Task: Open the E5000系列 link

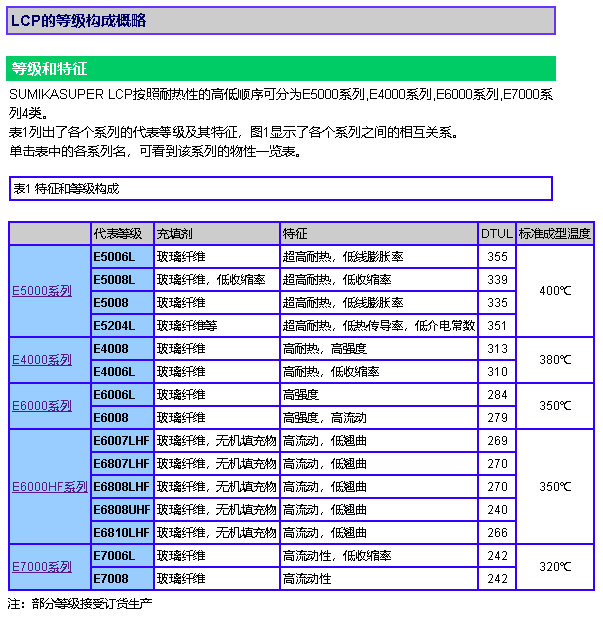Action: [x=42, y=291]
